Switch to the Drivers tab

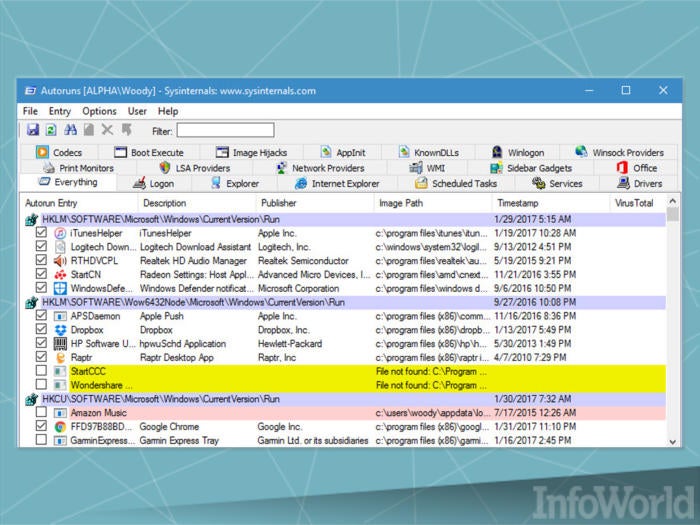pyautogui.click(x=640, y=183)
